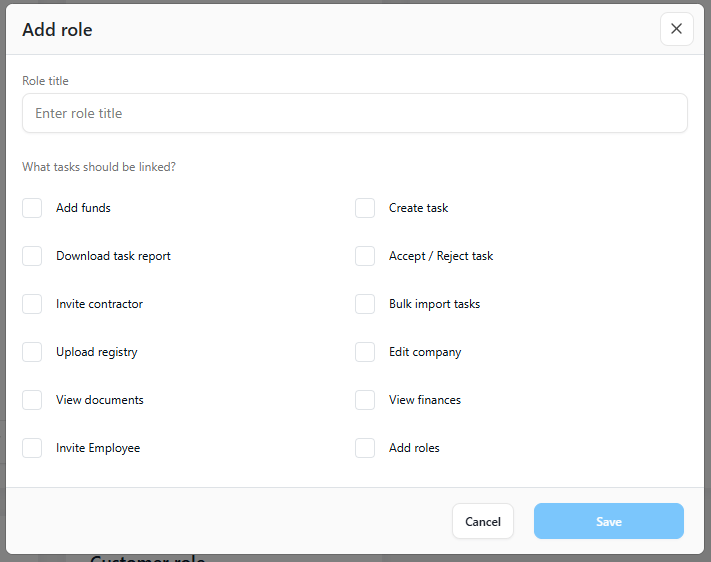Click the 'Bulk import tasks' label text
711x562 pixels.
pos(434,304)
